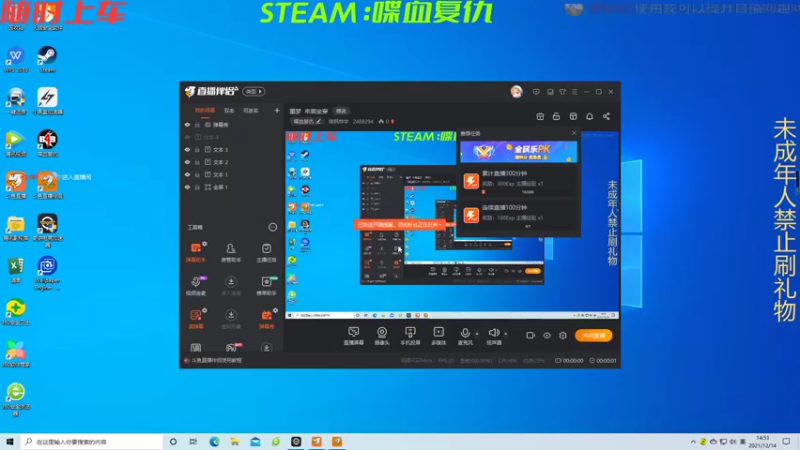Click the user avatar in title bar
The width and height of the screenshot is (800, 450).
pos(516,92)
